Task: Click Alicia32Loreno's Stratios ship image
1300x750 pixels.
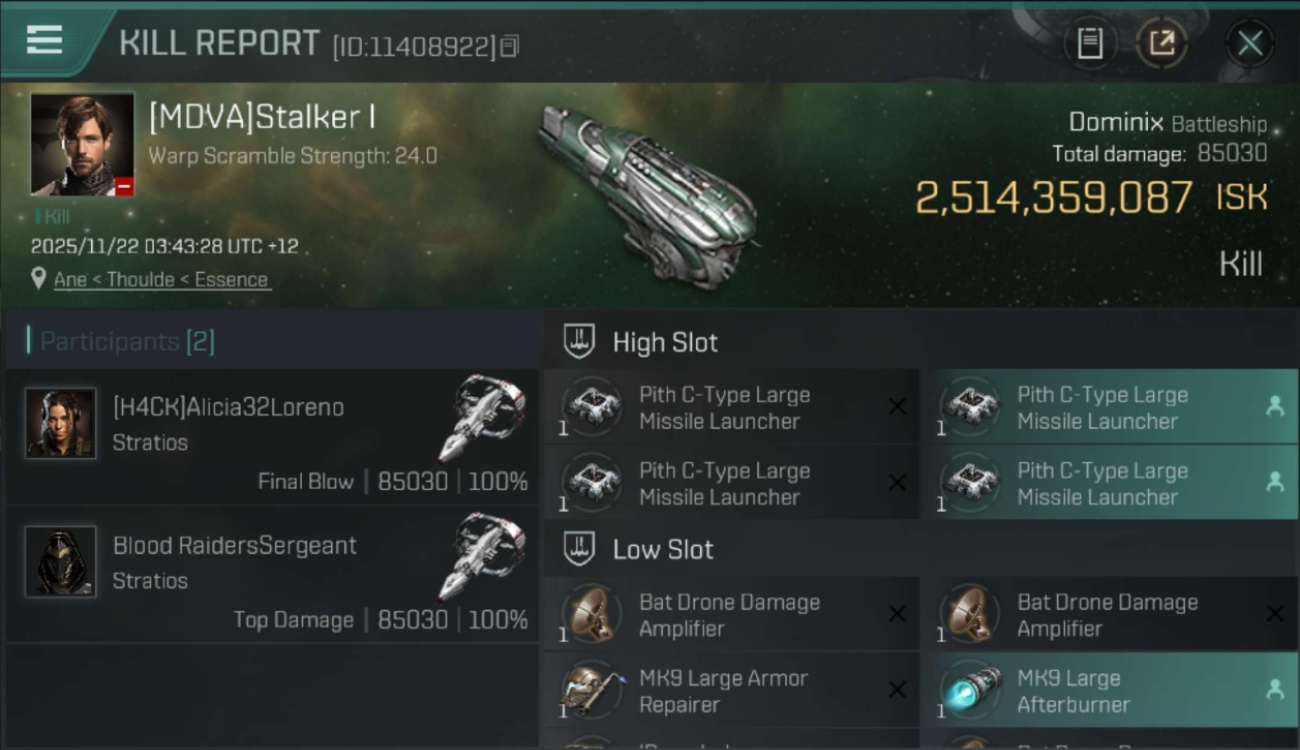Action: click(484, 417)
